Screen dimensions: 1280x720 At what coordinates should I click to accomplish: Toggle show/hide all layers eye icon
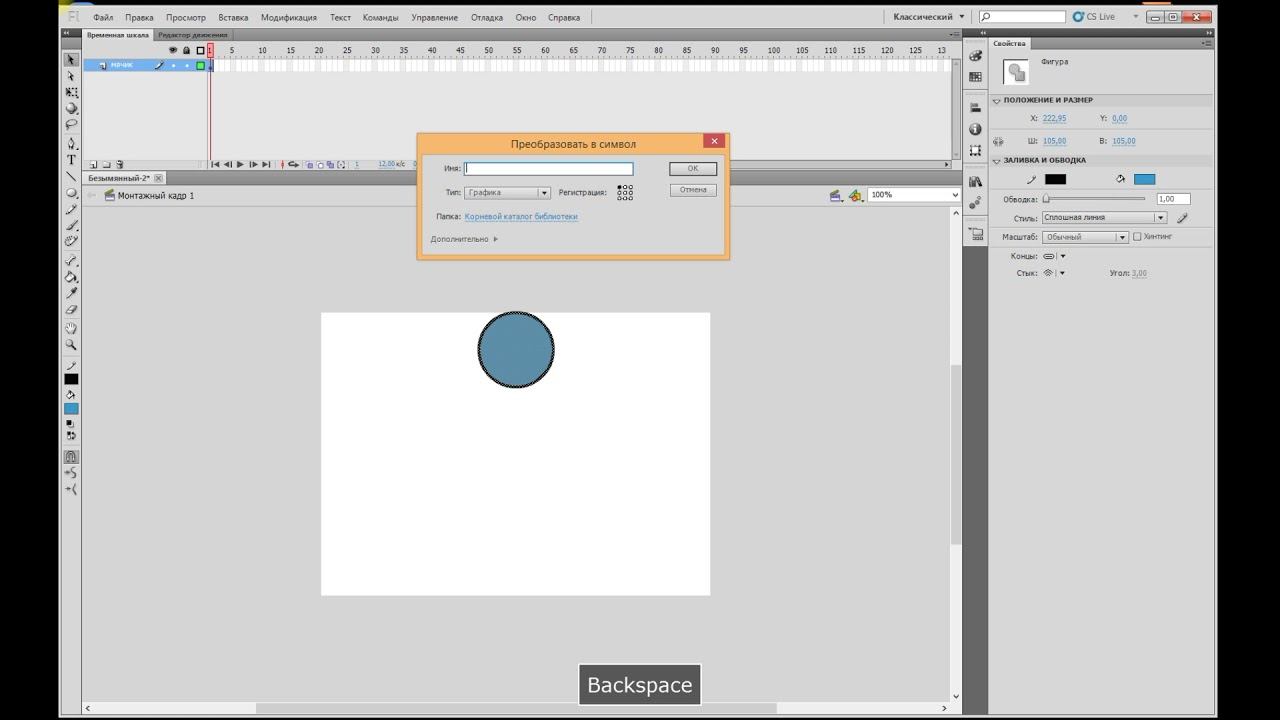point(172,50)
